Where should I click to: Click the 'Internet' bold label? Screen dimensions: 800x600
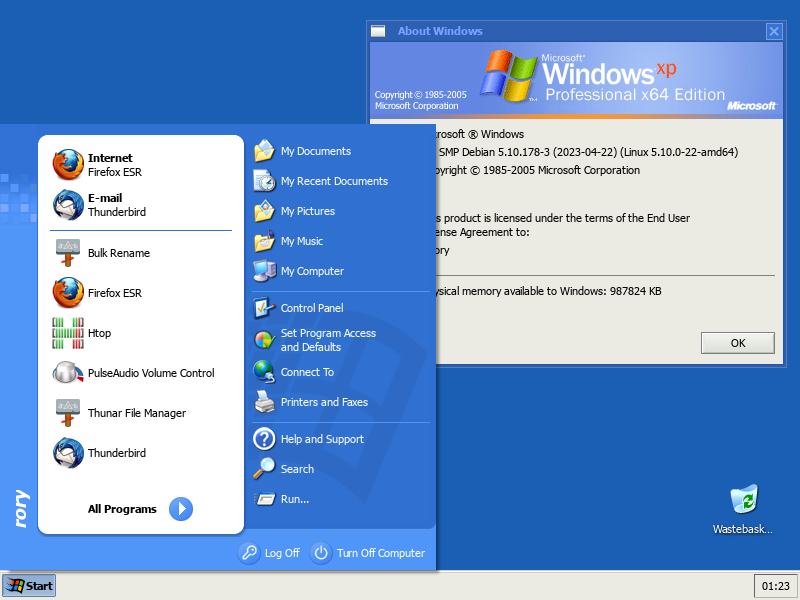110,158
